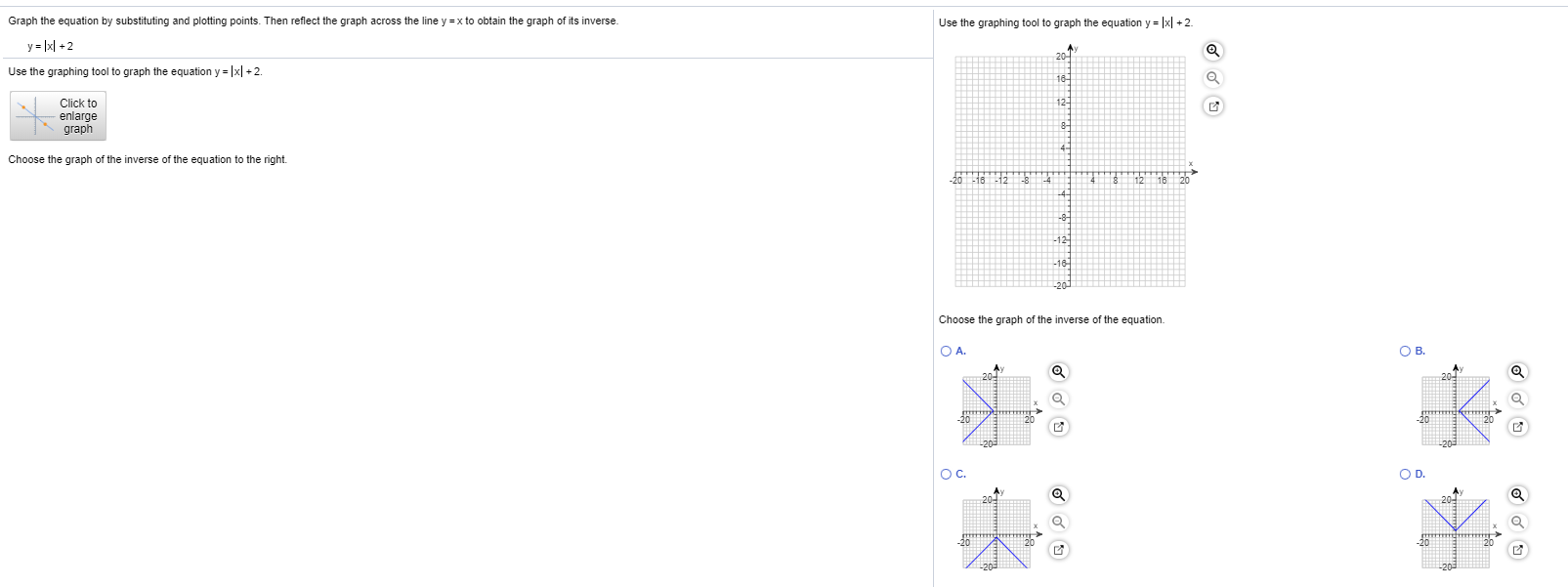Zoom out on answer choice D's graph
Screen dimensions: 1568x587
[x=1516, y=523]
